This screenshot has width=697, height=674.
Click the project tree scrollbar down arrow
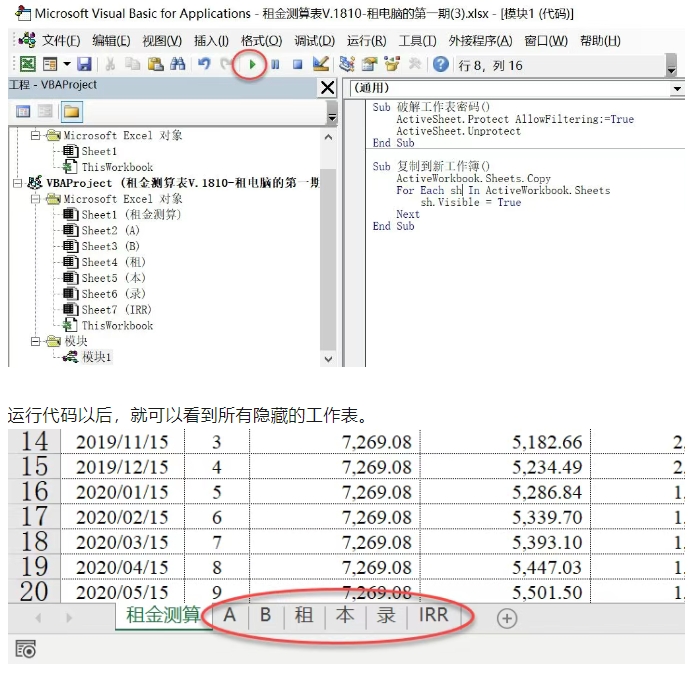tap(328, 358)
